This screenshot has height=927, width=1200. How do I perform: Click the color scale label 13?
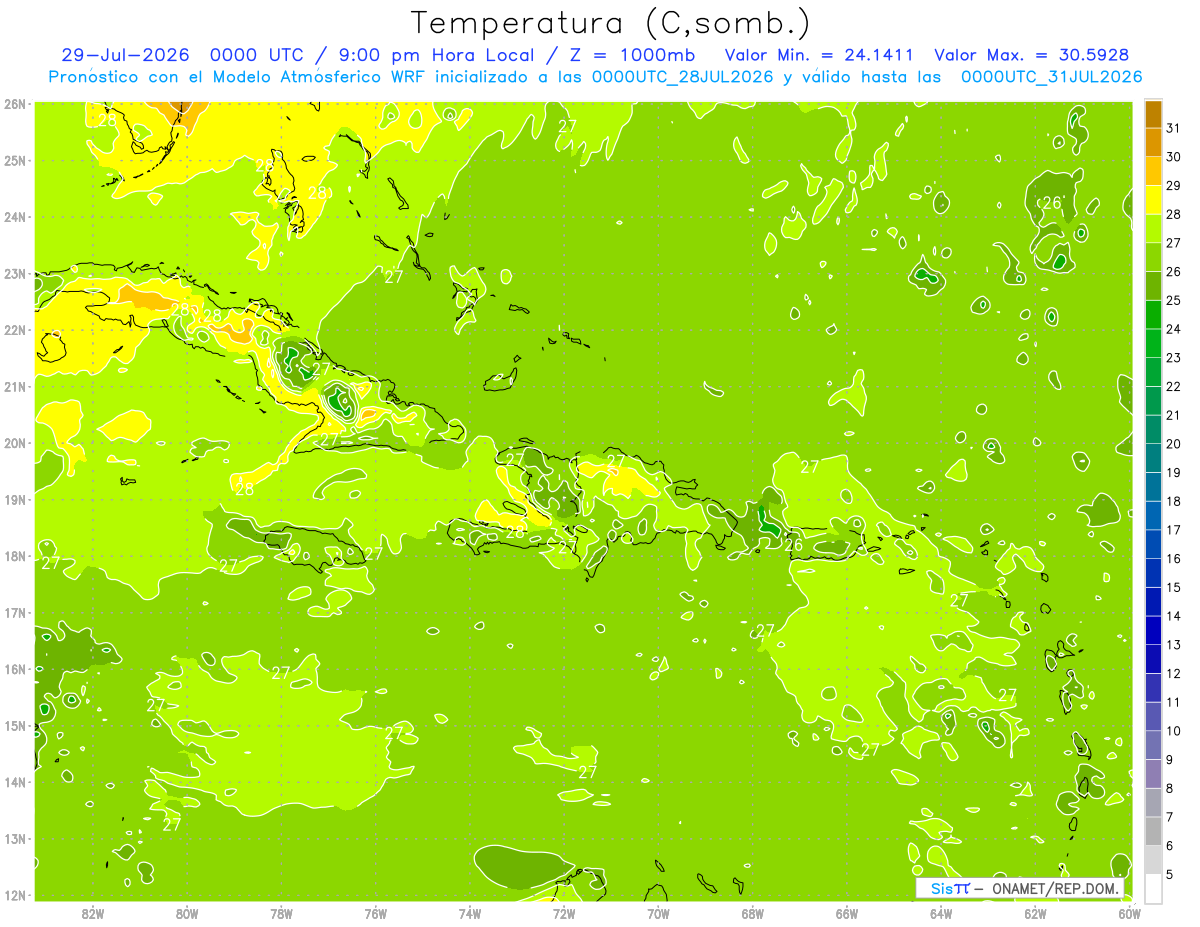click(x=1174, y=644)
